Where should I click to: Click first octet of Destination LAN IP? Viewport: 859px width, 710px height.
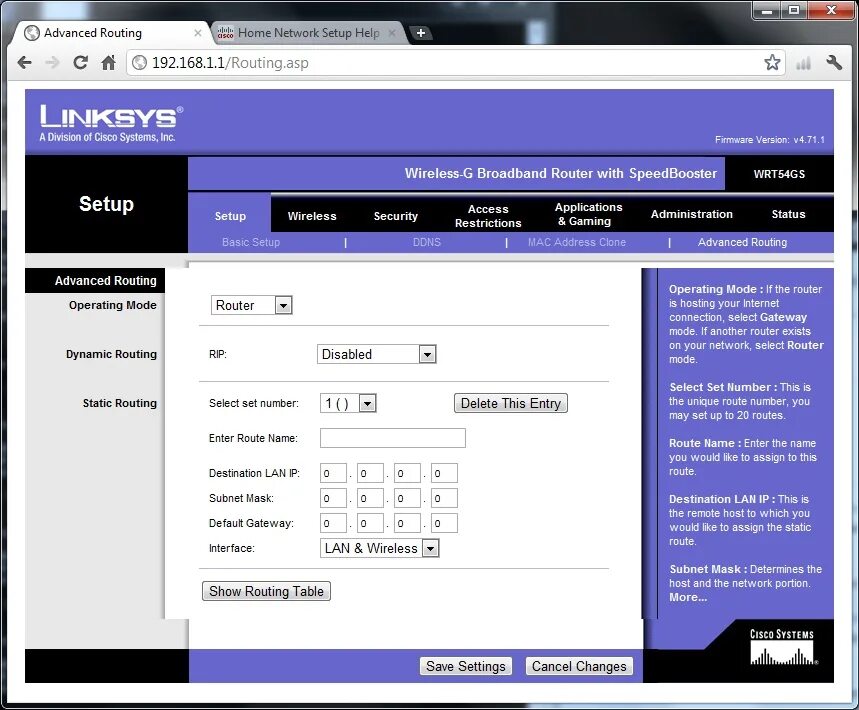(333, 473)
